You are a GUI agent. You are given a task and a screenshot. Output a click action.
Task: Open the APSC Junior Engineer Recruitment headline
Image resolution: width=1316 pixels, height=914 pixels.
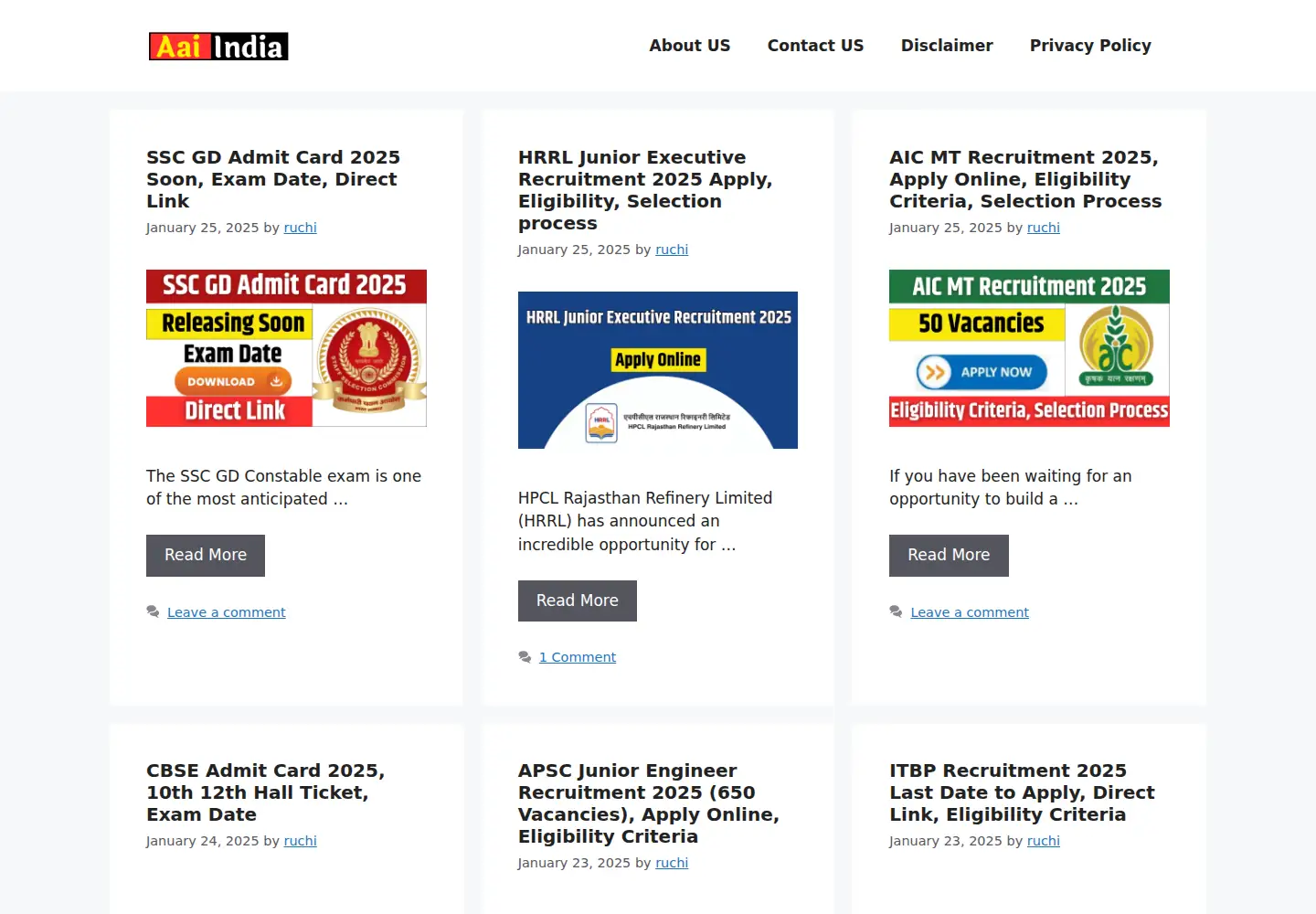[x=649, y=803]
